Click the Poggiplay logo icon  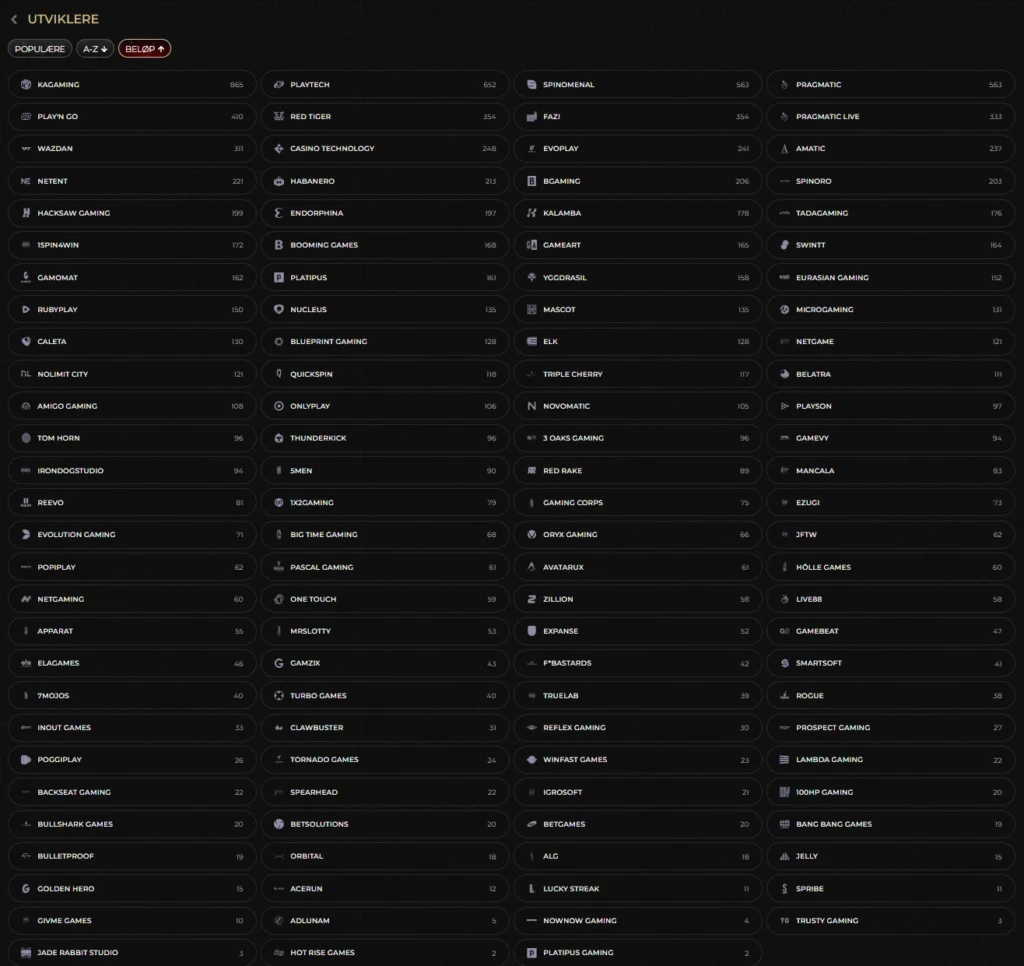click(x=25, y=760)
